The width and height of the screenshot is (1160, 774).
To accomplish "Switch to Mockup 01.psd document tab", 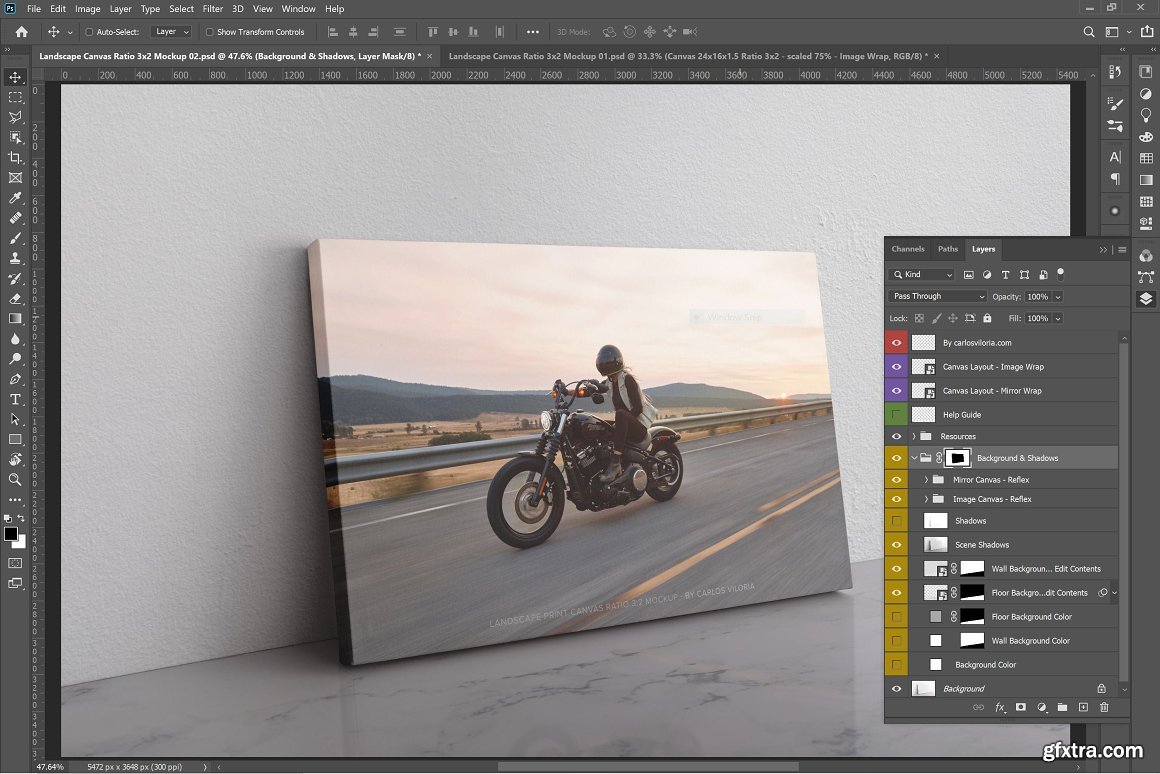I will (x=687, y=56).
